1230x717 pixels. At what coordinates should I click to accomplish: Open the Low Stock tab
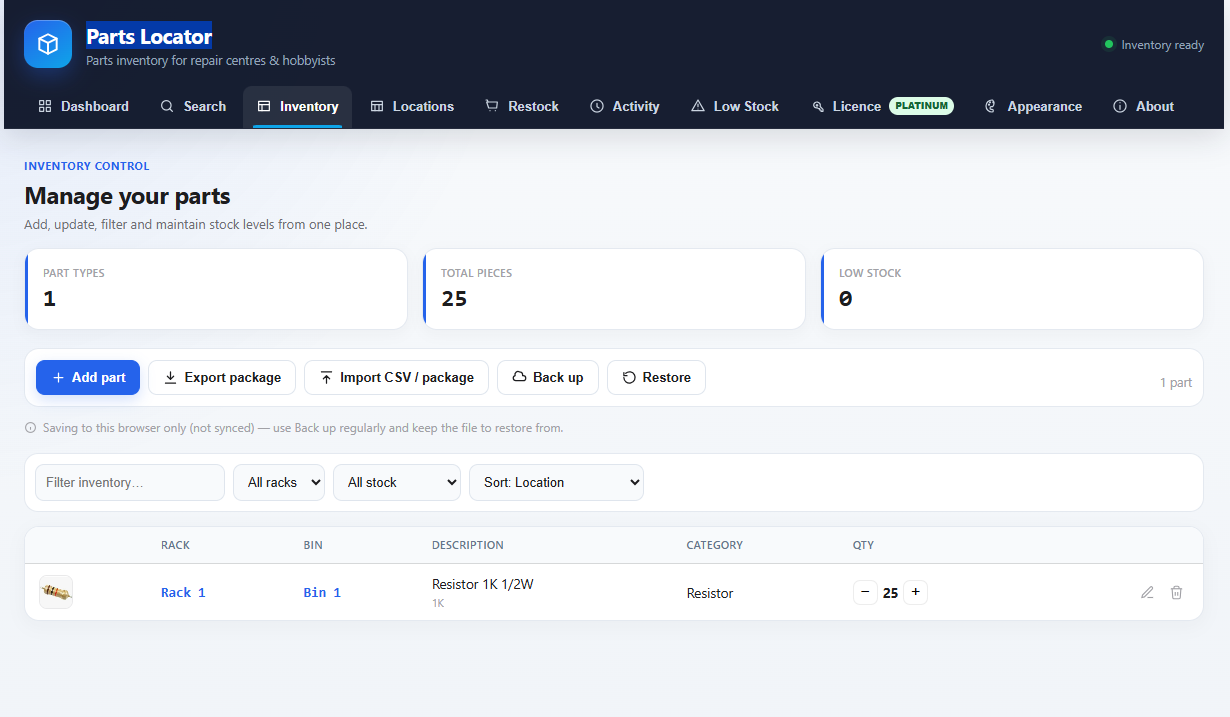pyautogui.click(x=735, y=106)
